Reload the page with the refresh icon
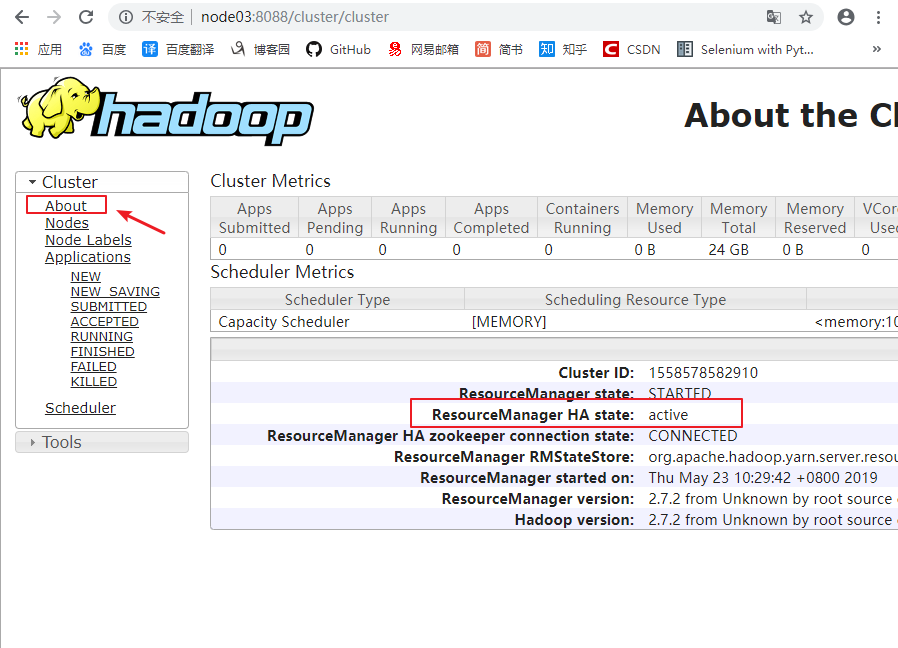 (86, 17)
